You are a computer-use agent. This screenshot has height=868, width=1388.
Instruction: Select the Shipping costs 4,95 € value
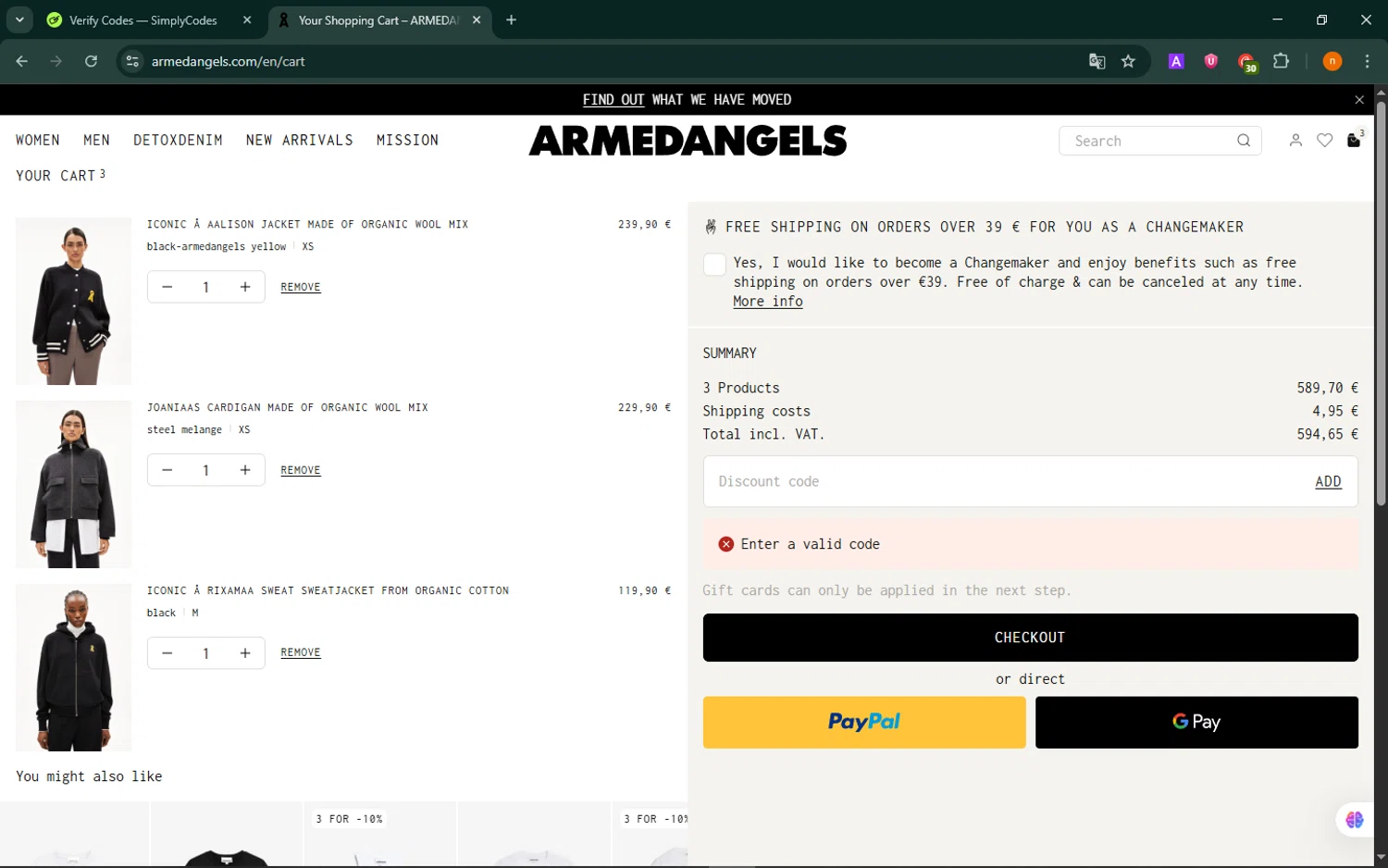click(1335, 411)
